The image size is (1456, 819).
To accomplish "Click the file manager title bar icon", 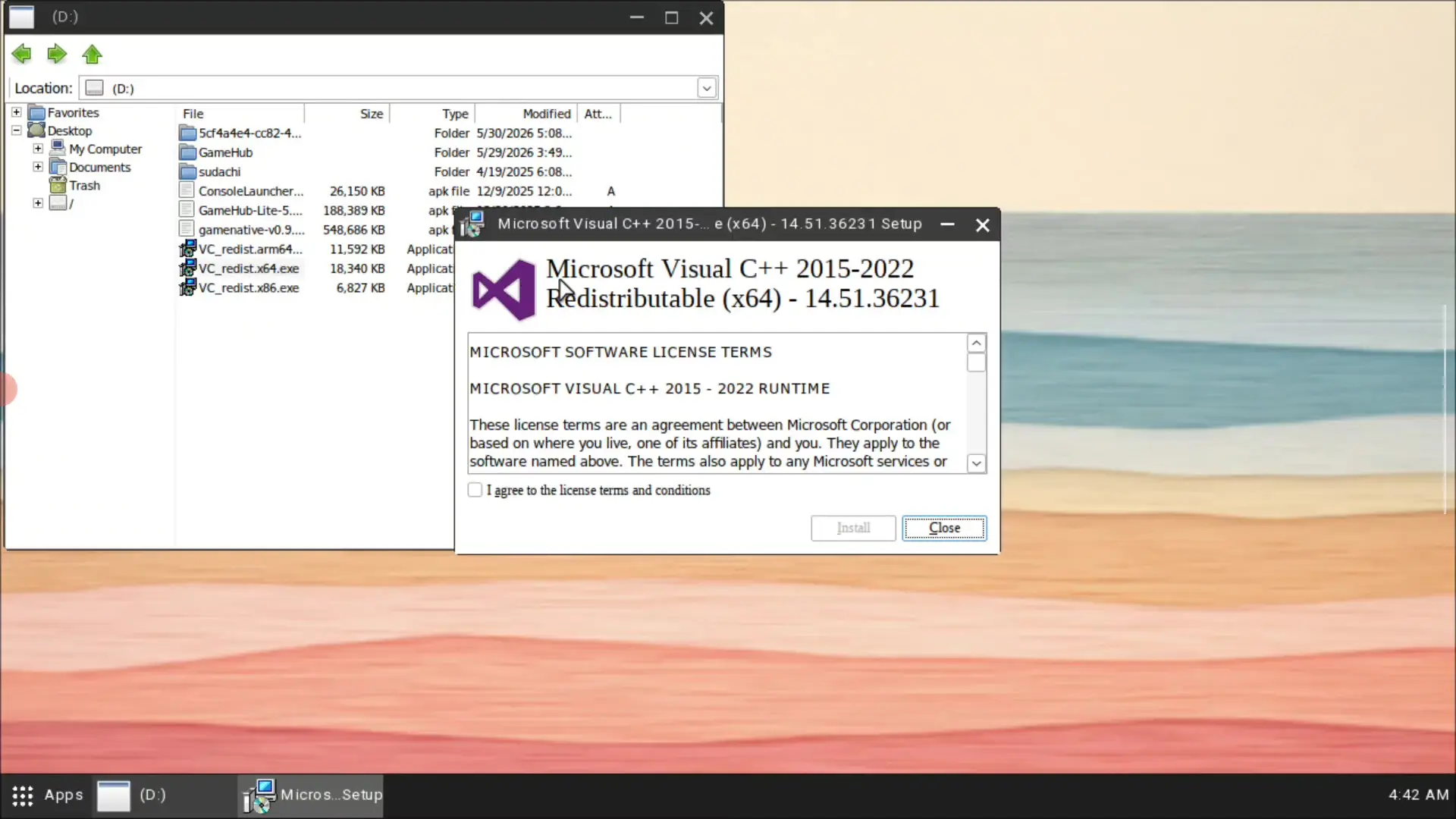I will point(21,17).
